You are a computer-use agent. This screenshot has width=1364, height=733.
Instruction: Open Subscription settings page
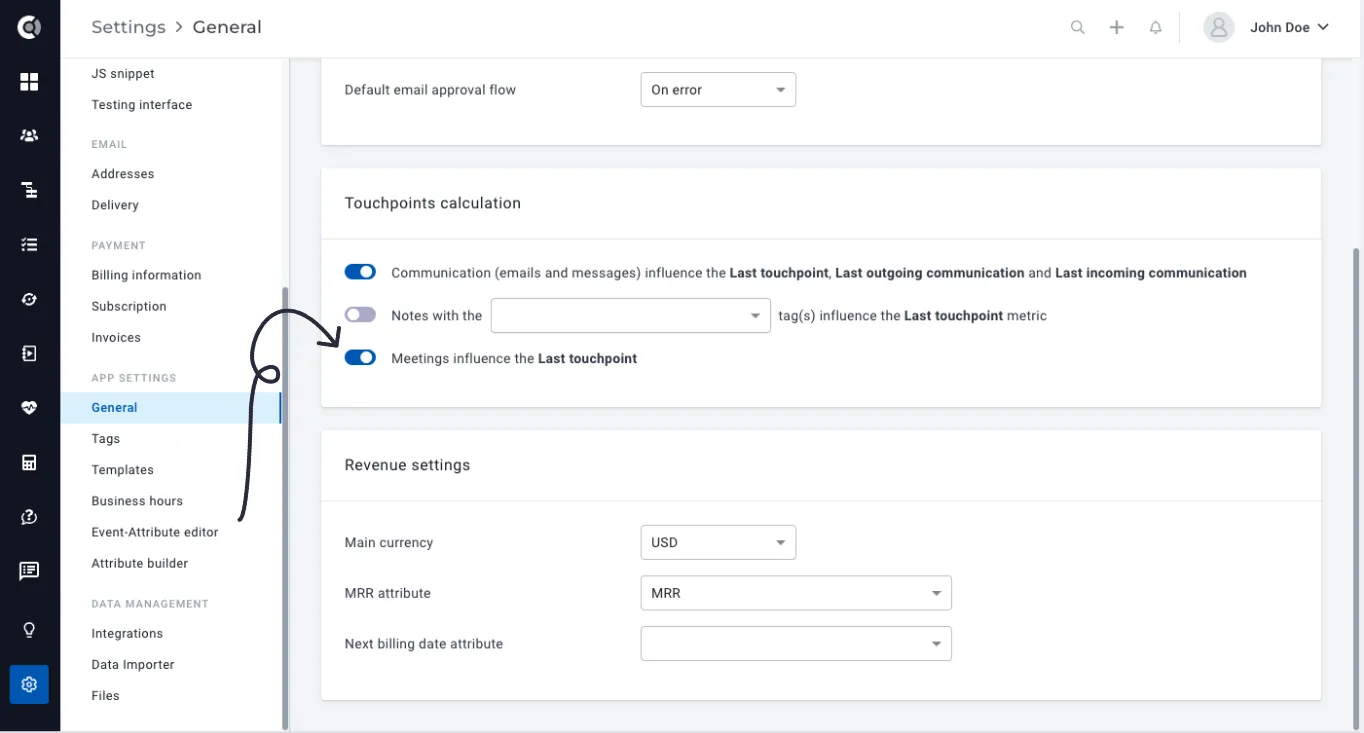pos(129,306)
